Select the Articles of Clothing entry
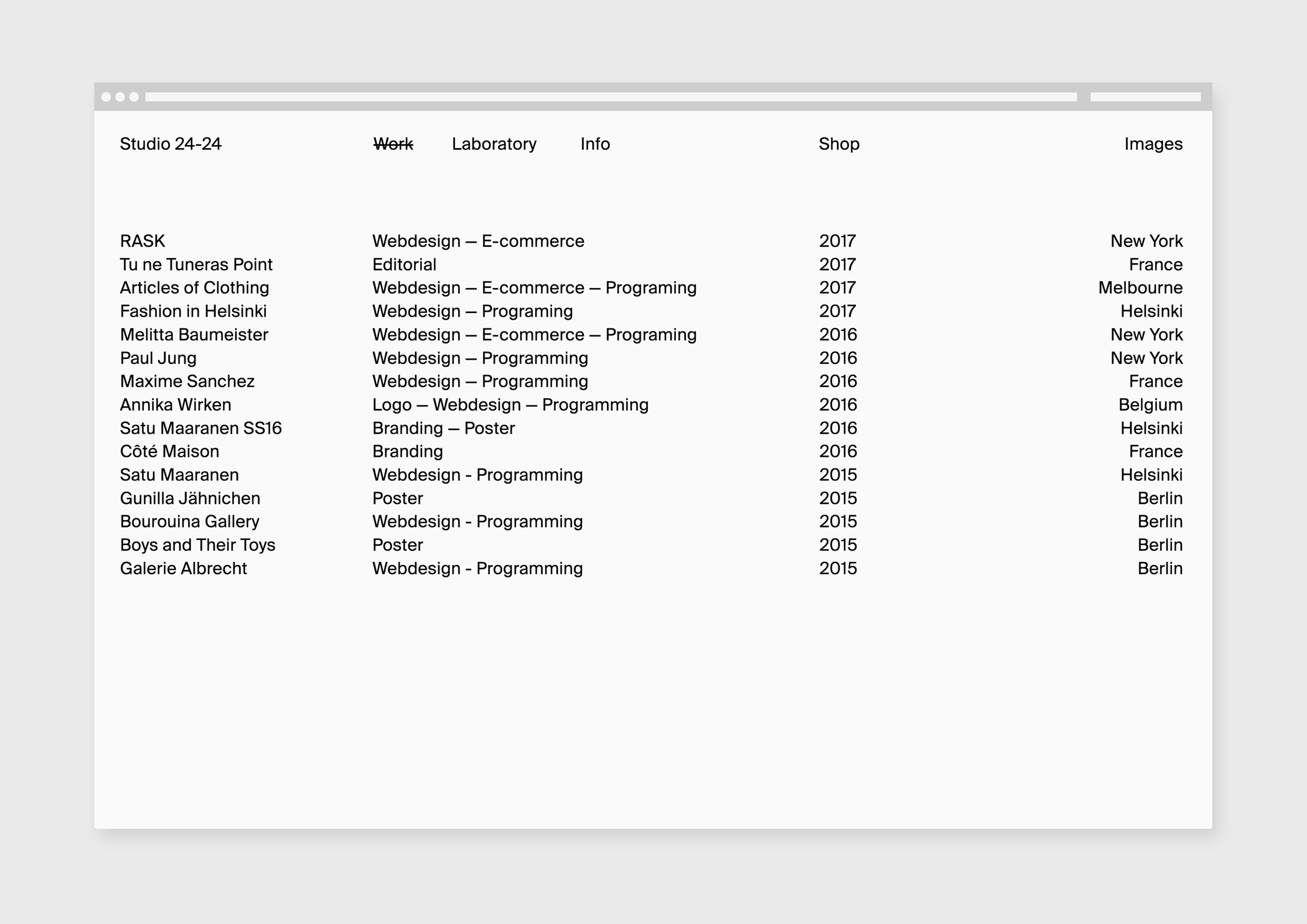This screenshot has width=1307, height=924. tap(194, 287)
